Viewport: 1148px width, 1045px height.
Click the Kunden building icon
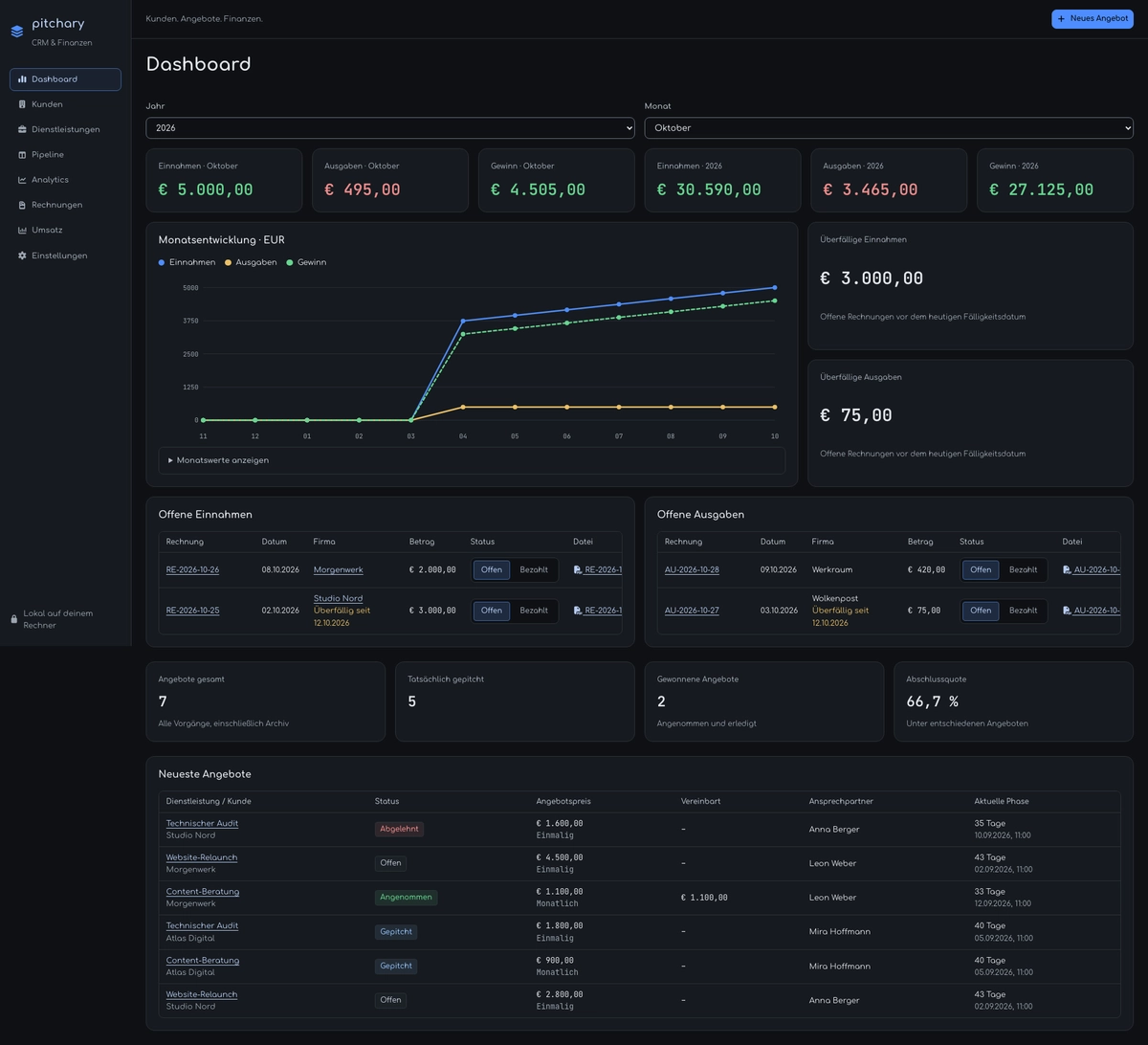[x=22, y=104]
